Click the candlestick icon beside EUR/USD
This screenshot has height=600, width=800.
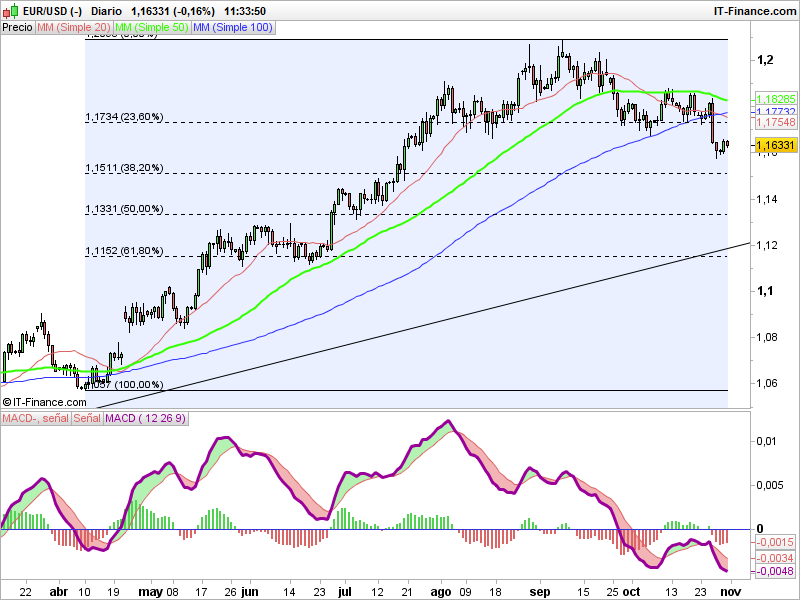[x=11, y=11]
